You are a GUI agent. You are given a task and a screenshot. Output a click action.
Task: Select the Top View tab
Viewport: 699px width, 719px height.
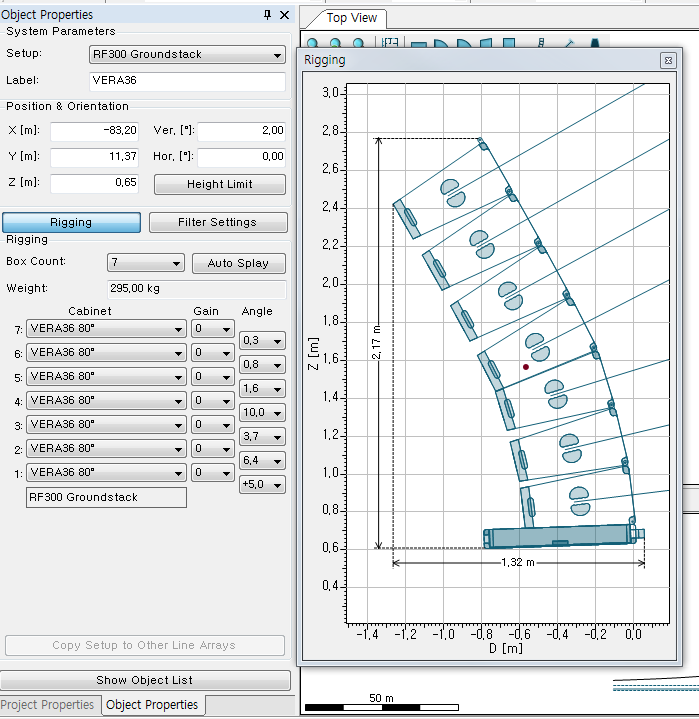(351, 18)
